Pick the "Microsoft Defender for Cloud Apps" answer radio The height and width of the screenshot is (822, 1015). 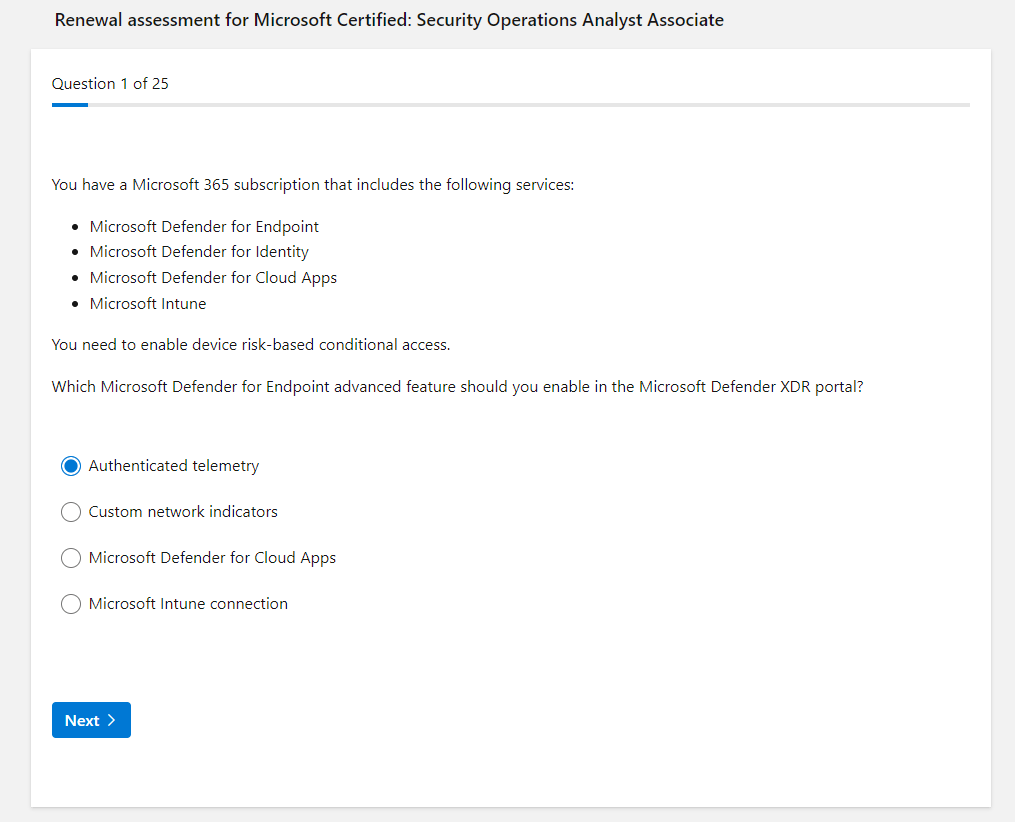click(x=71, y=558)
